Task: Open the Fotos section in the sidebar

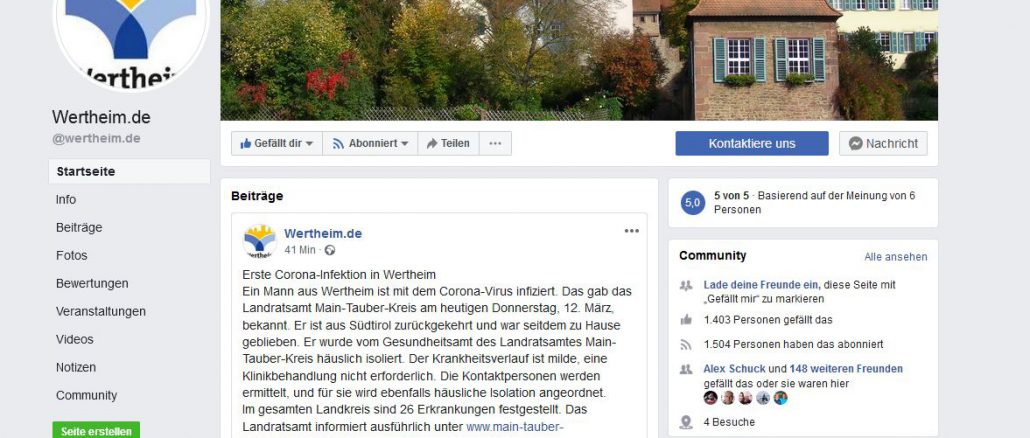Action: (72, 255)
